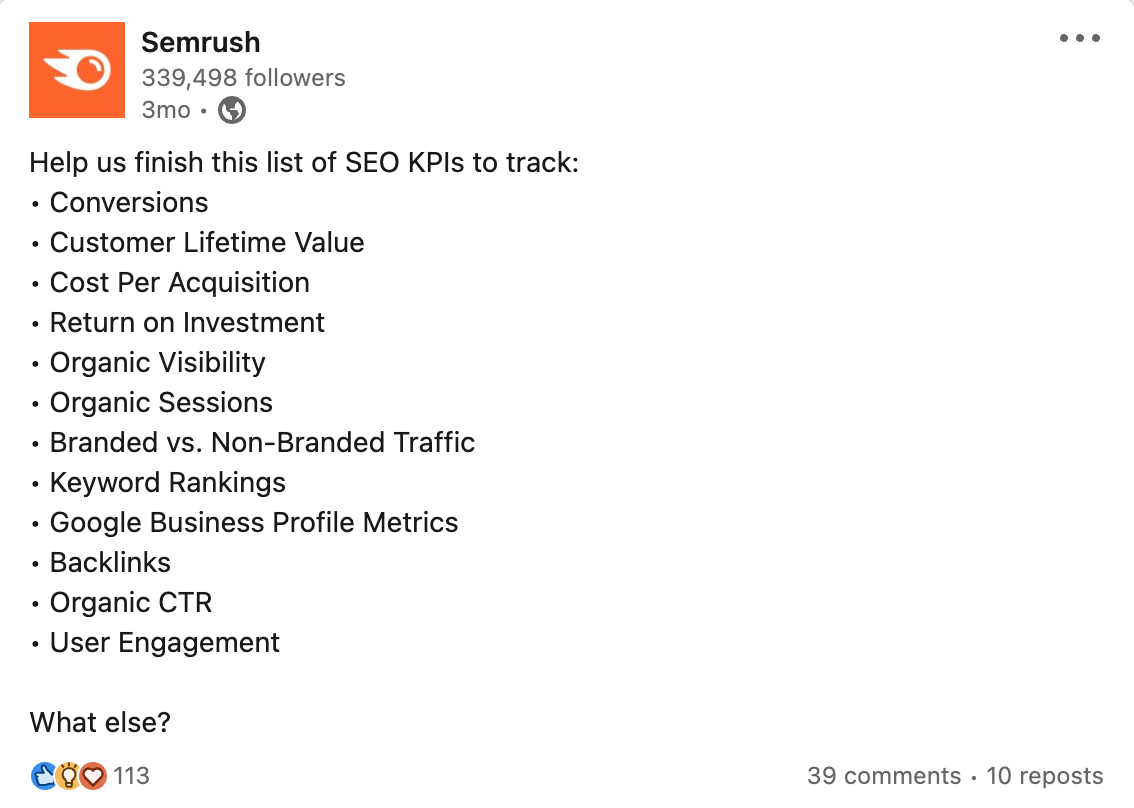Click the '113' reactions count
Viewport: 1134px width, 808px height.
129,775
